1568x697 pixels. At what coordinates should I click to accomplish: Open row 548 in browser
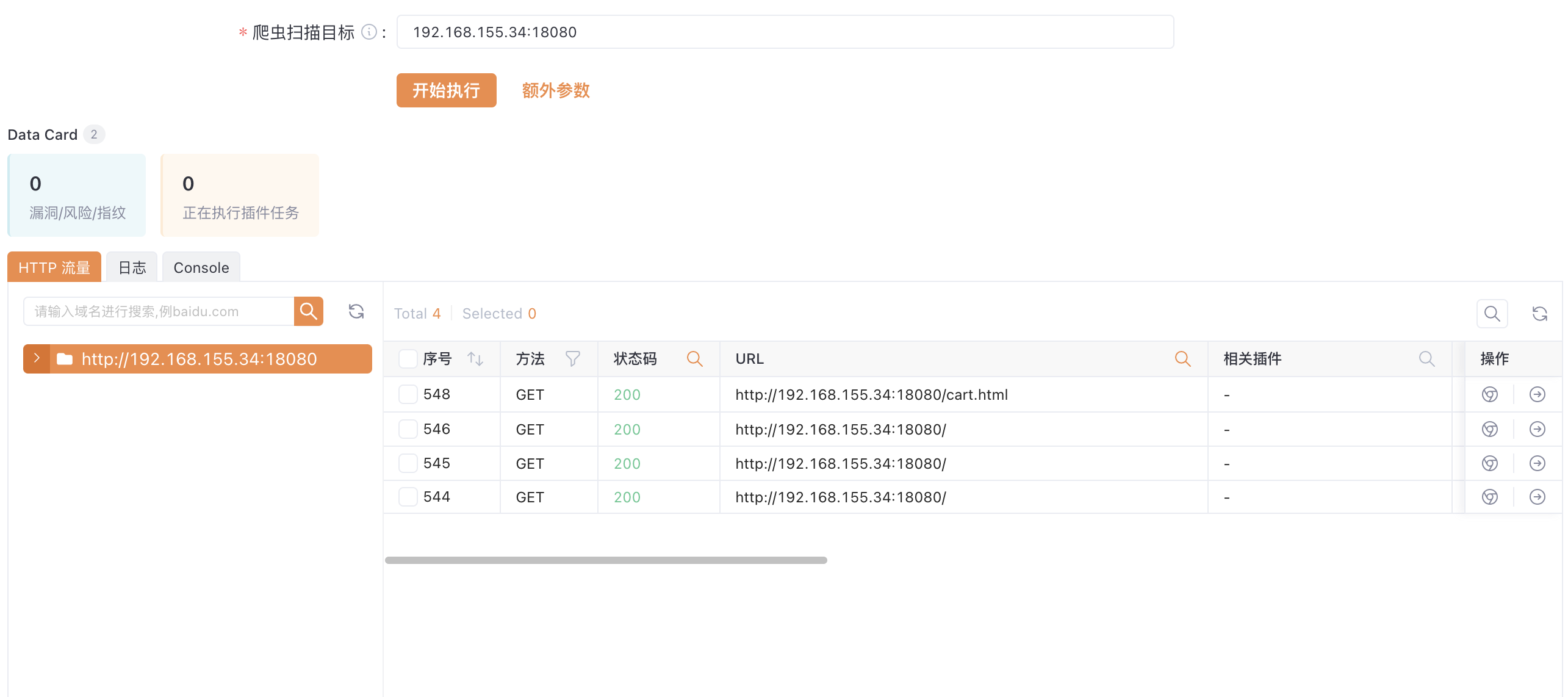coord(1489,394)
